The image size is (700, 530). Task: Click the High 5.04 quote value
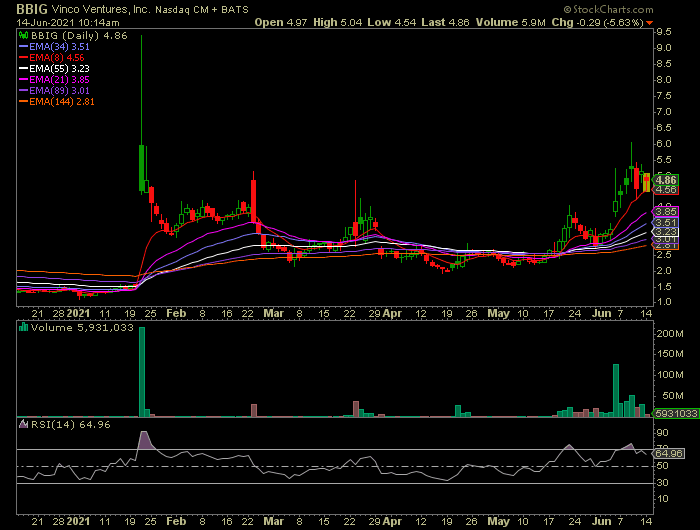338,22
